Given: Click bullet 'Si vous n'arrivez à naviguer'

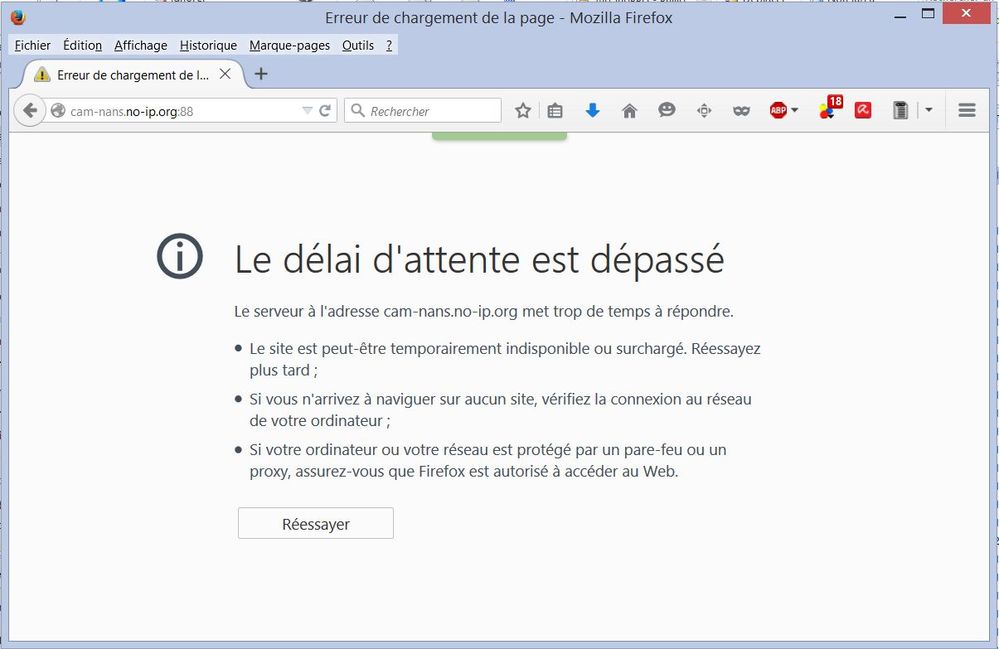Looking at the screenshot, I should pos(501,410).
